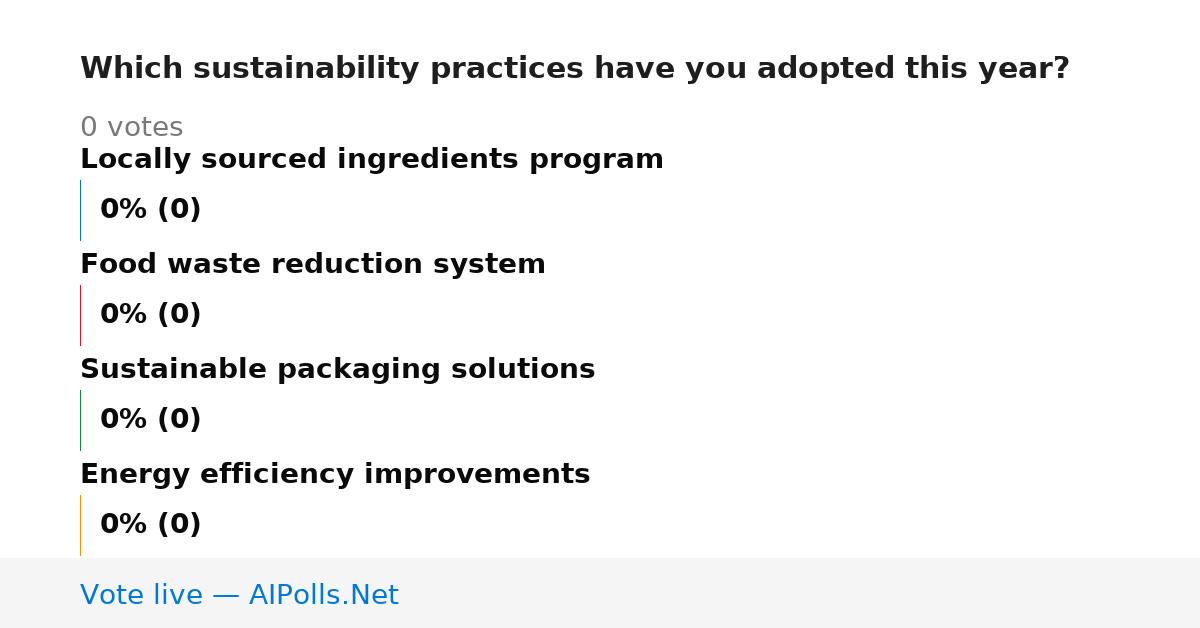Click the '0 votes' total count

131,128
